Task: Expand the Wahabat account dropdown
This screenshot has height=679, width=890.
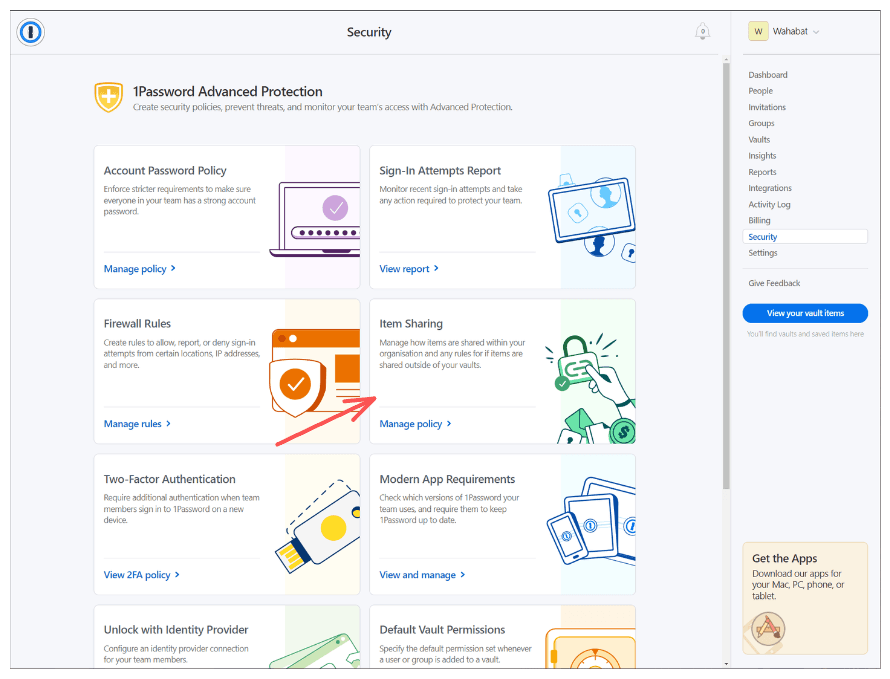Action: (816, 32)
